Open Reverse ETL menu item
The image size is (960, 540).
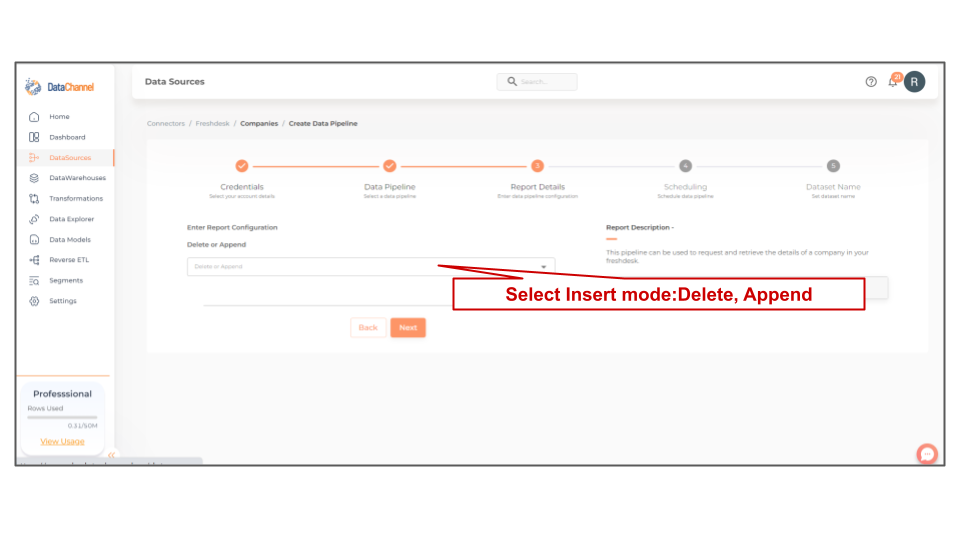click(69, 260)
